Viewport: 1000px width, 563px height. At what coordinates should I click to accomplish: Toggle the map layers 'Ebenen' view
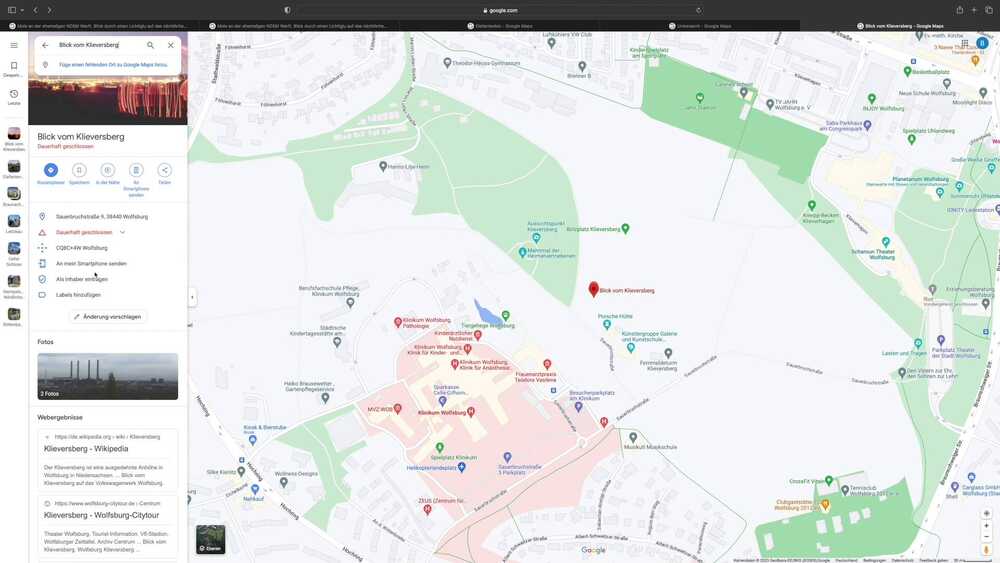tap(210, 540)
